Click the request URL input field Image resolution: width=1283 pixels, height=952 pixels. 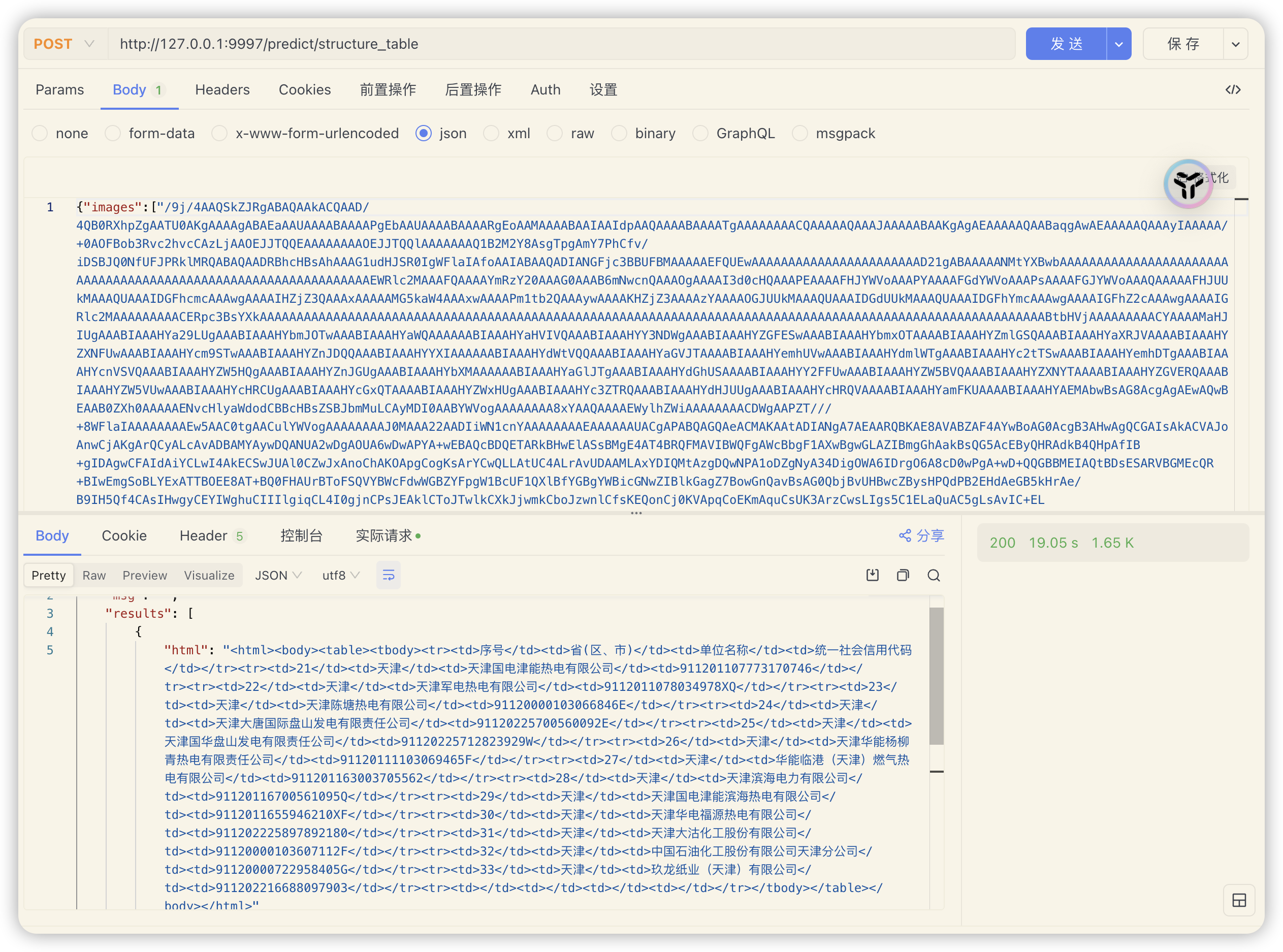click(519, 43)
